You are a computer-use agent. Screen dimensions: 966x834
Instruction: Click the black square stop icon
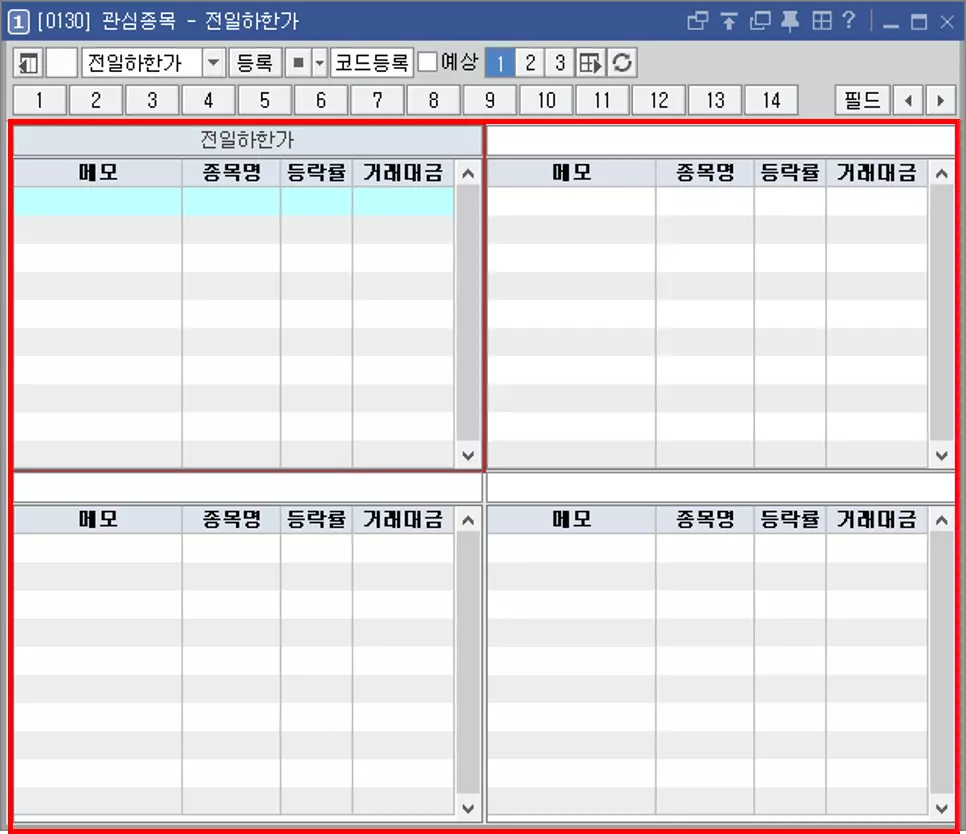click(x=299, y=63)
